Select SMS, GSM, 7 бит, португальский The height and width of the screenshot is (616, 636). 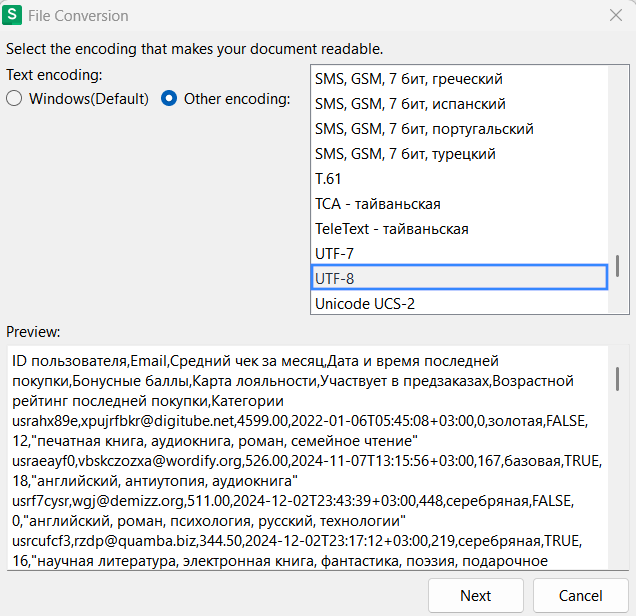[459, 129]
